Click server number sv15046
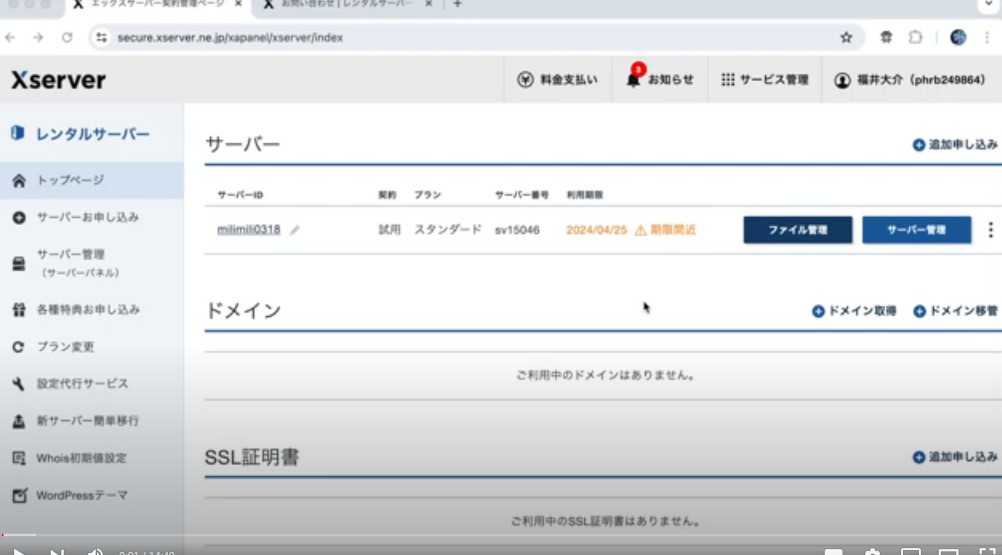Viewport: 1002px width, 555px height. tap(517, 230)
